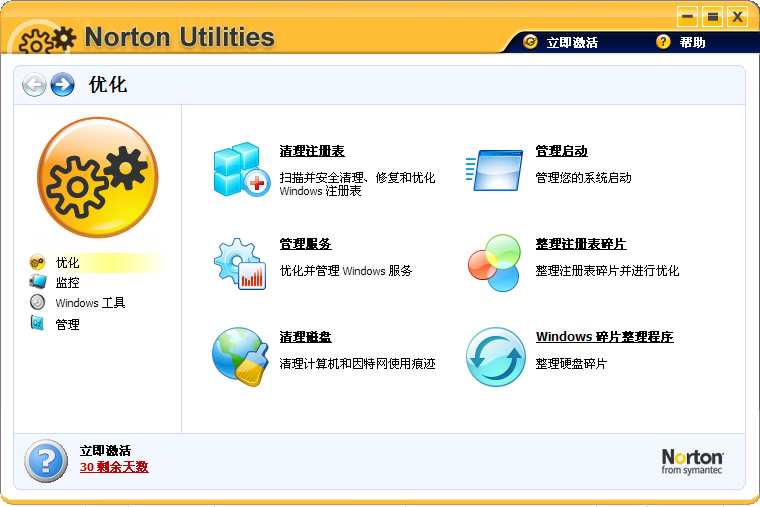Image resolution: width=760 pixels, height=507 pixels.
Task: Click the gear with chart services icon
Action: [240, 264]
